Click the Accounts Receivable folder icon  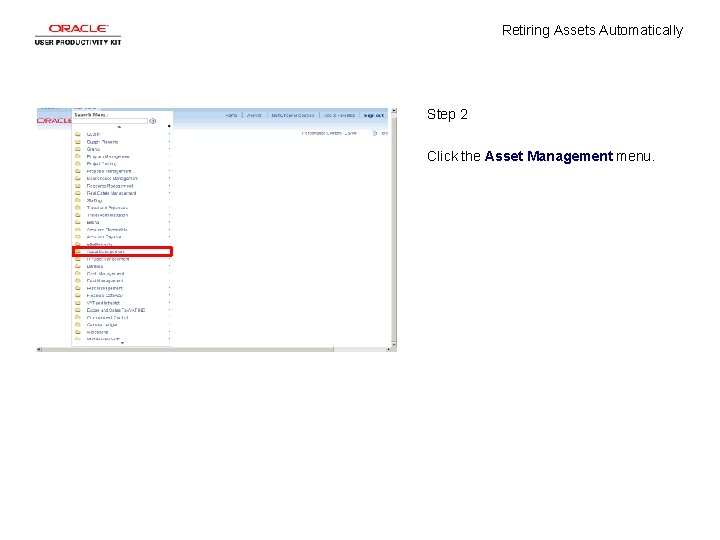pos(78,230)
